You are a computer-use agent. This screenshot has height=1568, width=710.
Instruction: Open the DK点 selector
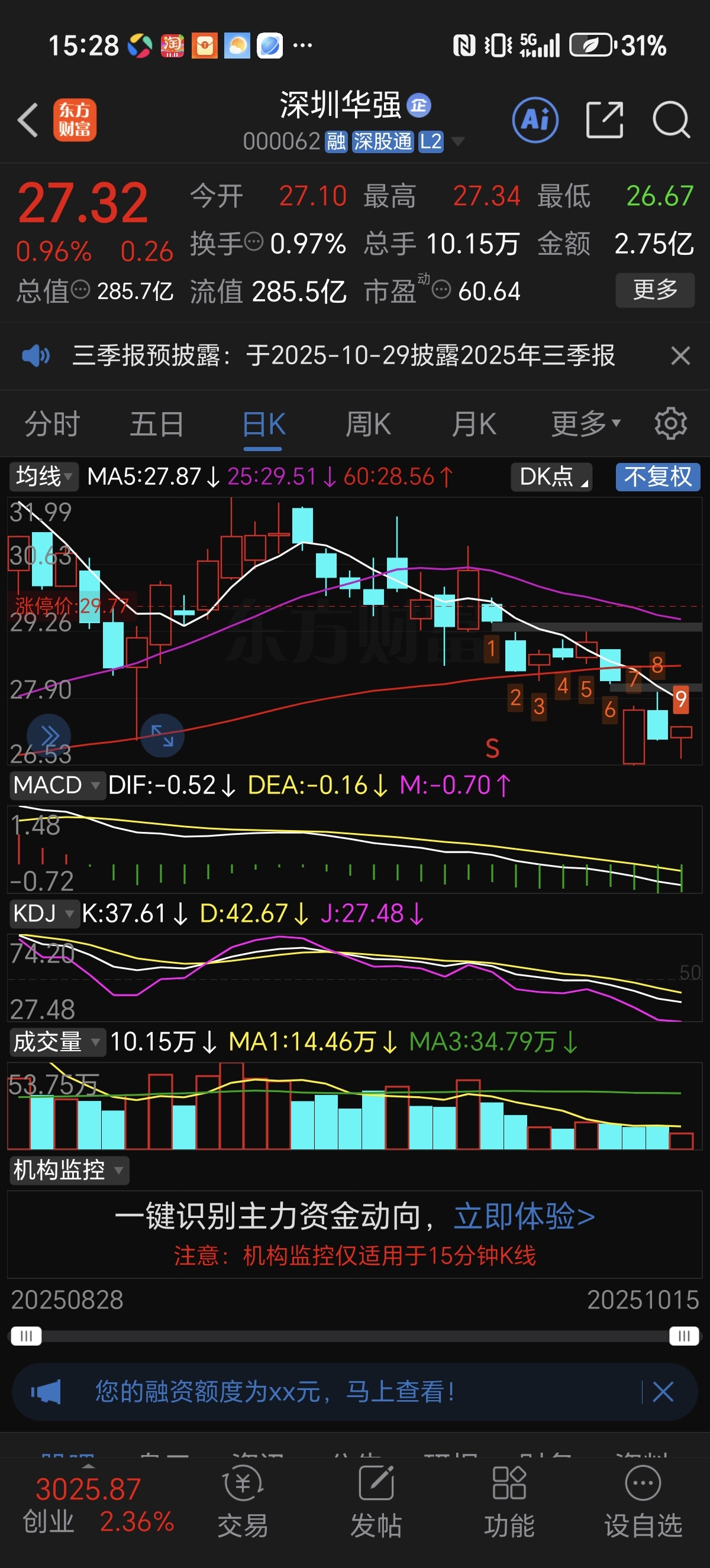551,477
